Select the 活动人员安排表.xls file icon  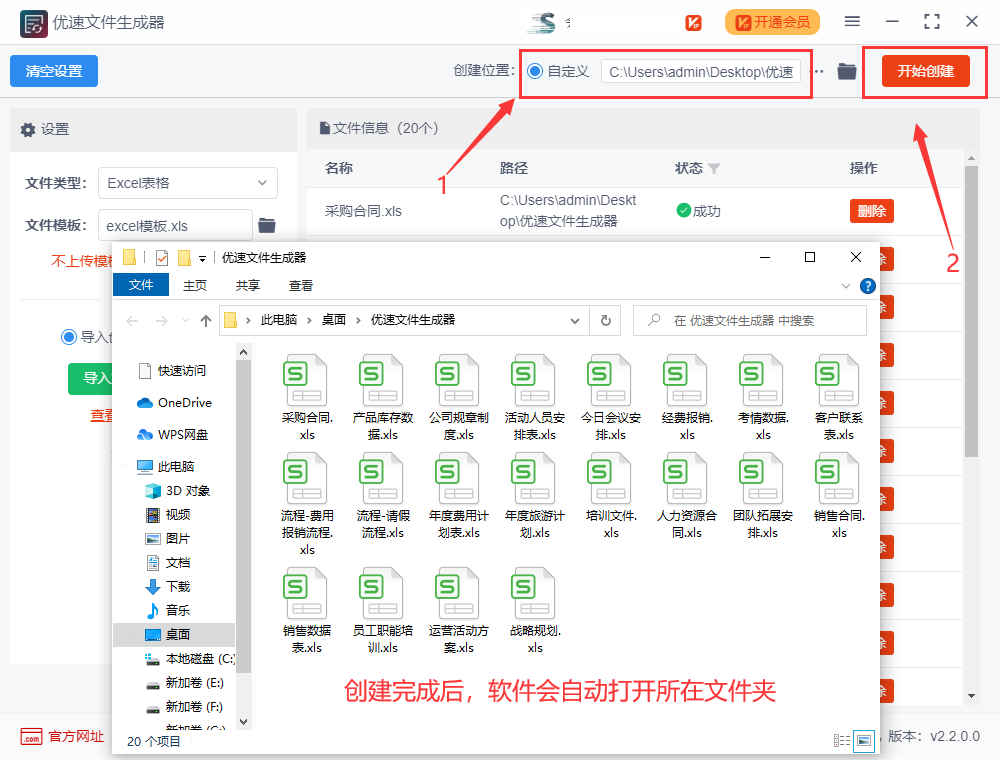534,381
